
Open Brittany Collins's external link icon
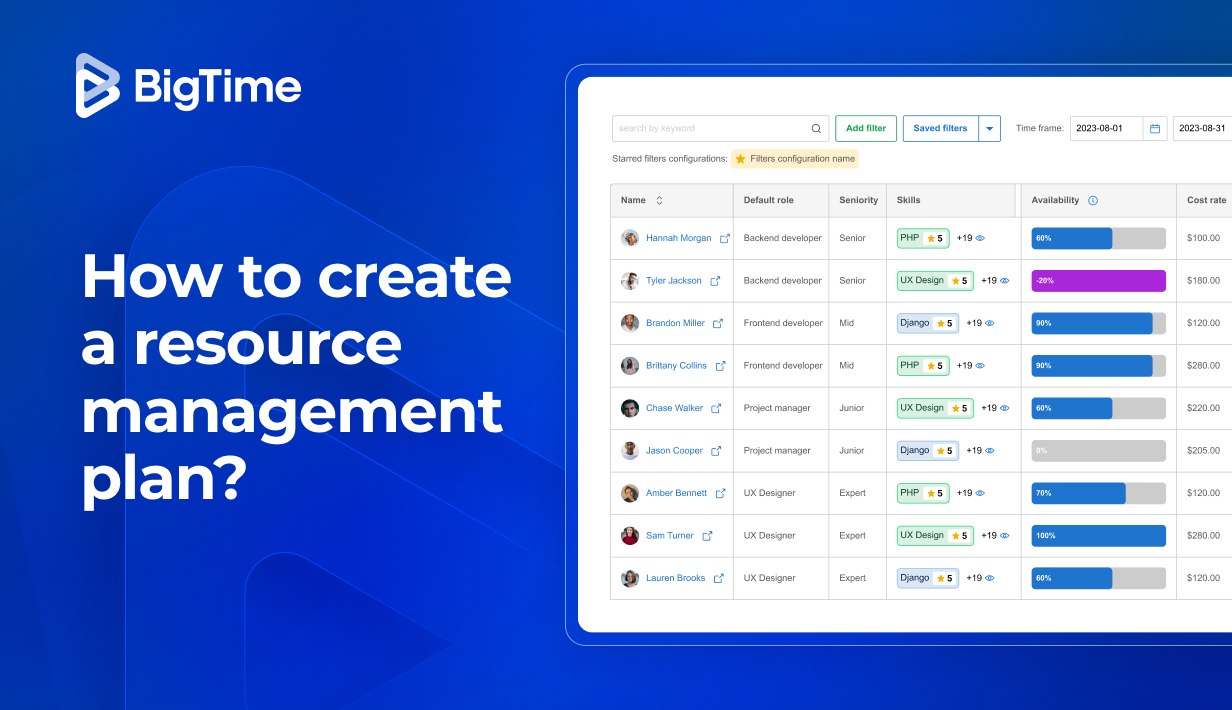[720, 366]
